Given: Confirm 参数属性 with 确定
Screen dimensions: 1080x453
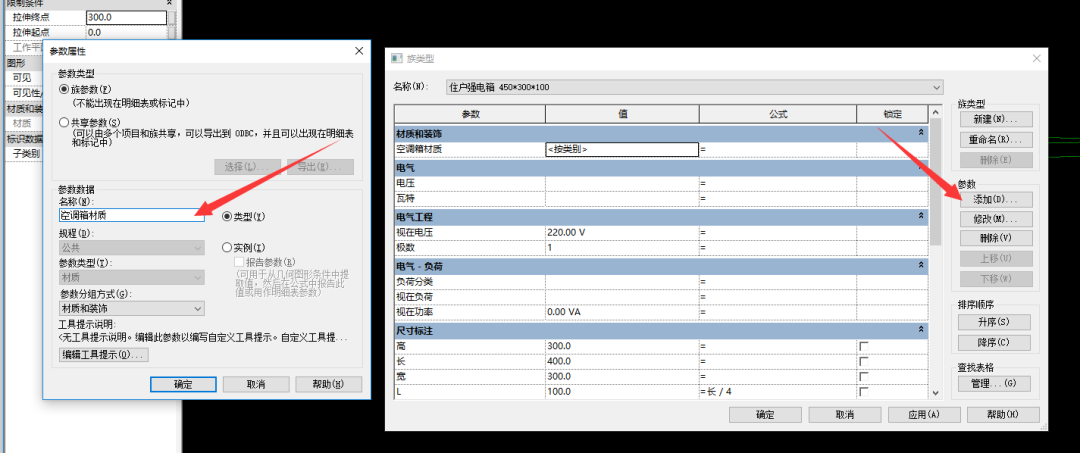Looking at the screenshot, I should tap(183, 384).
